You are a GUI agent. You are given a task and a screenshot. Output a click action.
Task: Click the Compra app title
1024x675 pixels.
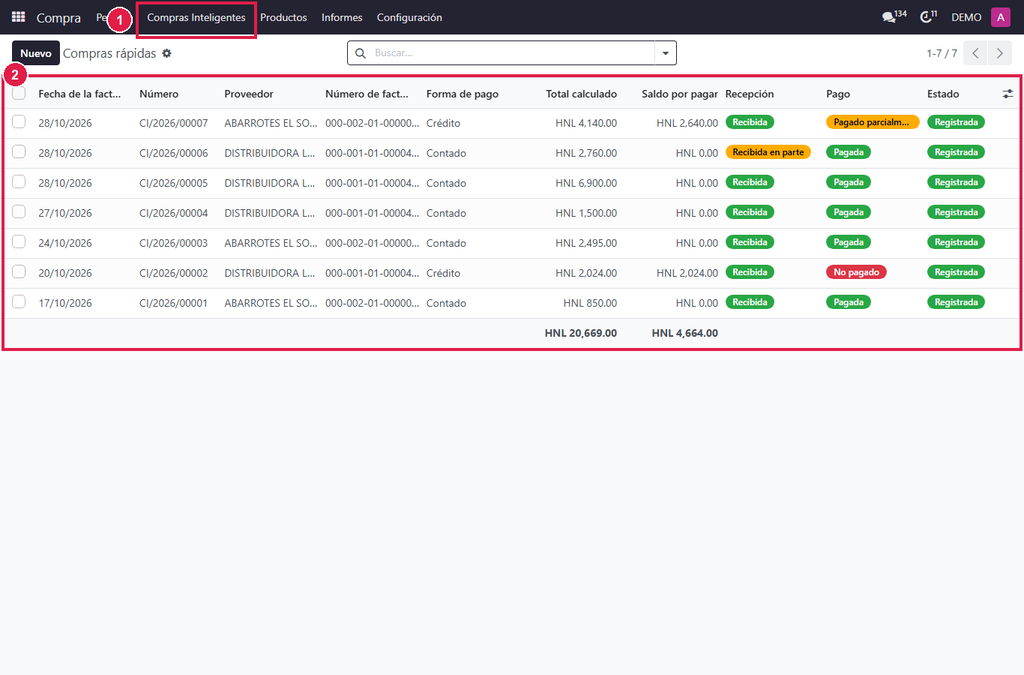[59, 18]
